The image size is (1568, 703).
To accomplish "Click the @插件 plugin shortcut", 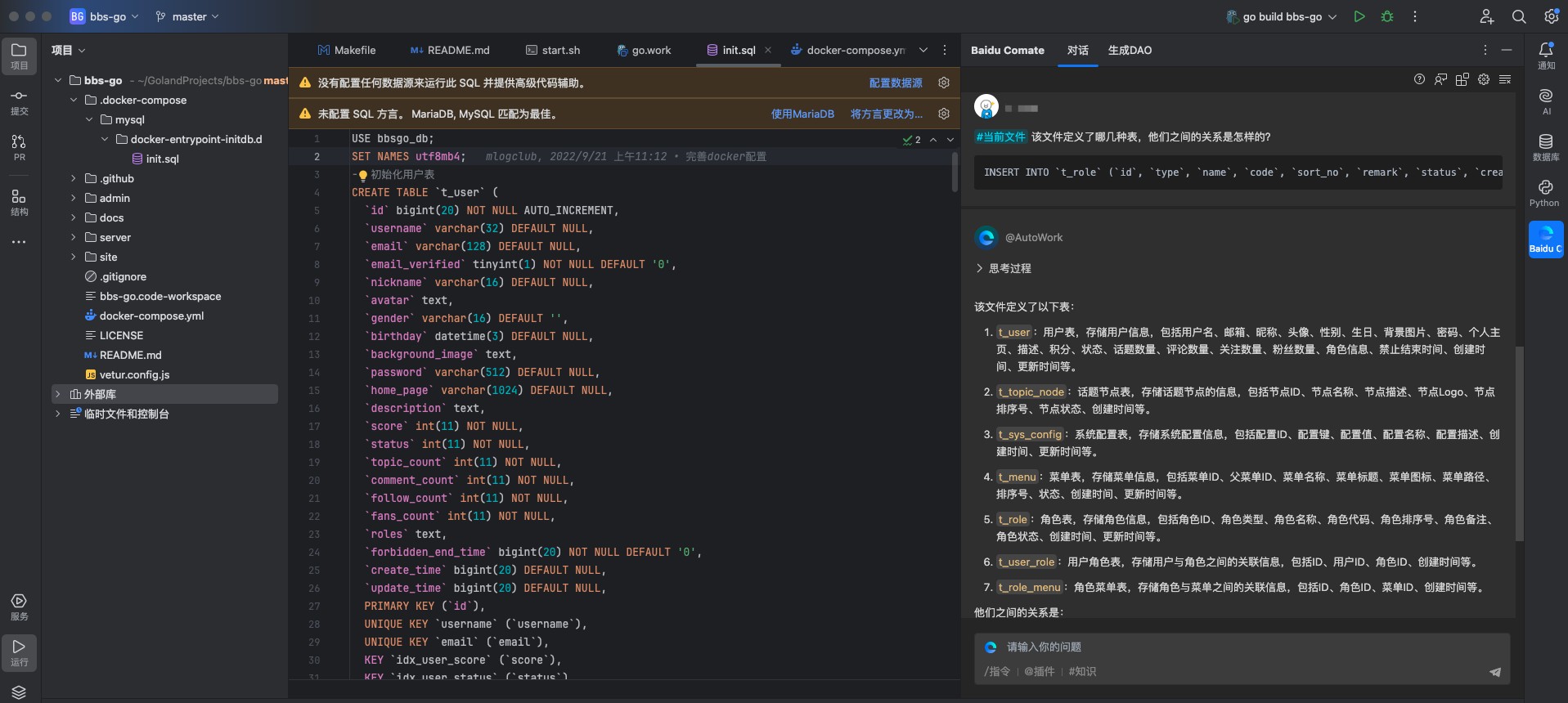I will pyautogui.click(x=1039, y=671).
